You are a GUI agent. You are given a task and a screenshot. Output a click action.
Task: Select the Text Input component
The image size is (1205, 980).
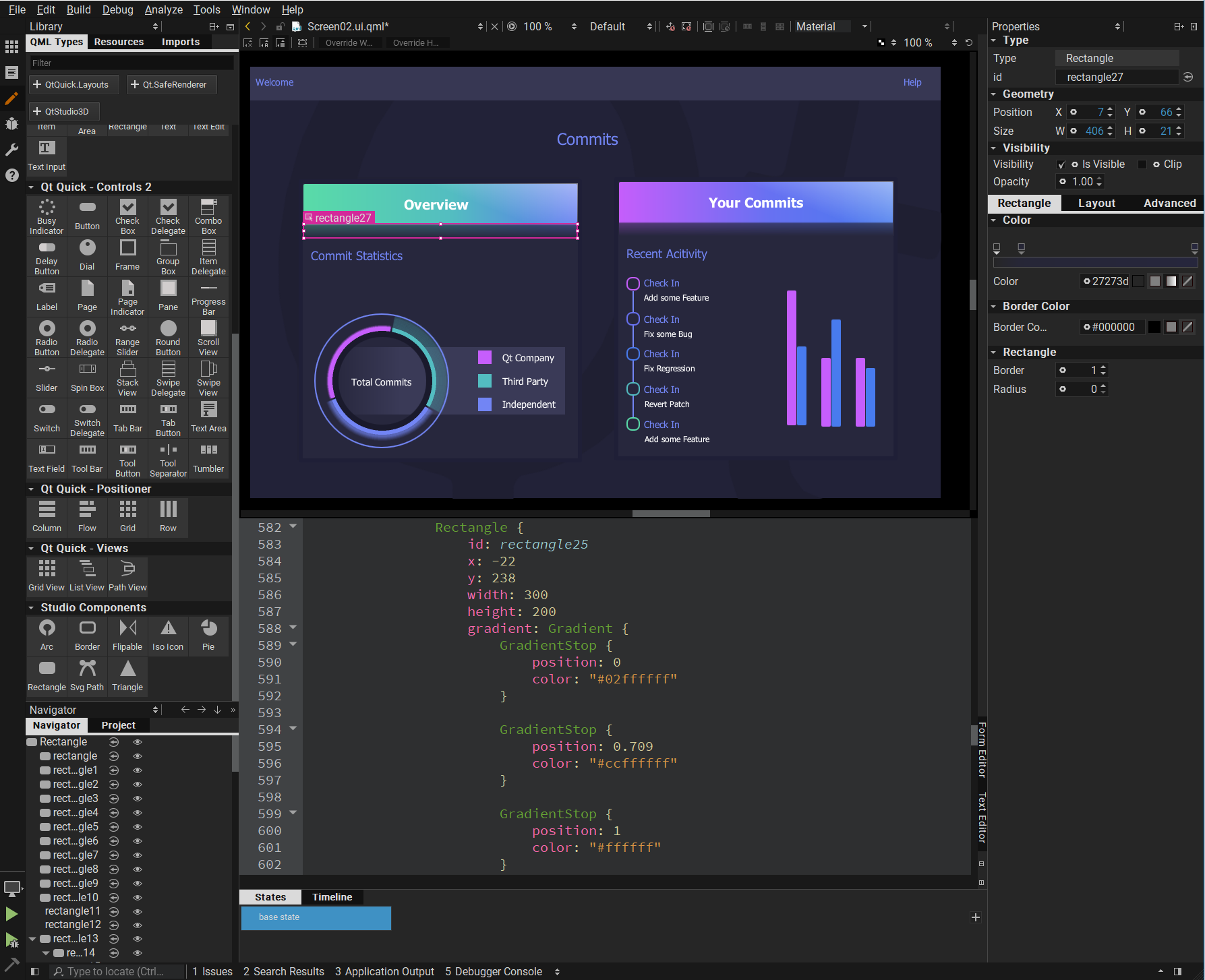pos(46,147)
